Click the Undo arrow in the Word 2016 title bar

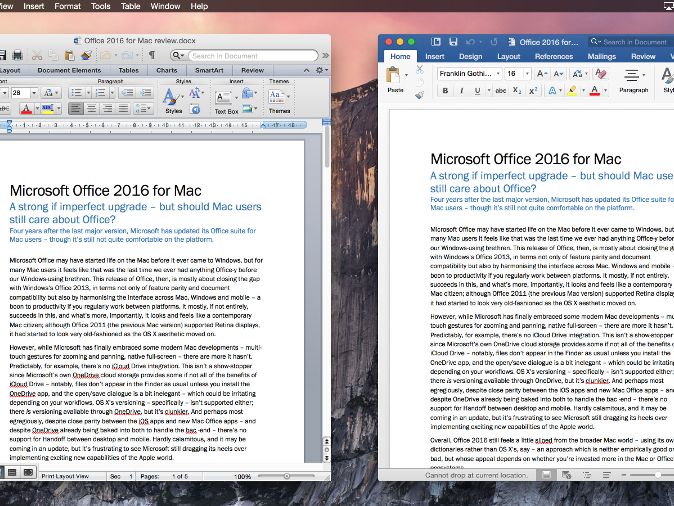click(470, 42)
